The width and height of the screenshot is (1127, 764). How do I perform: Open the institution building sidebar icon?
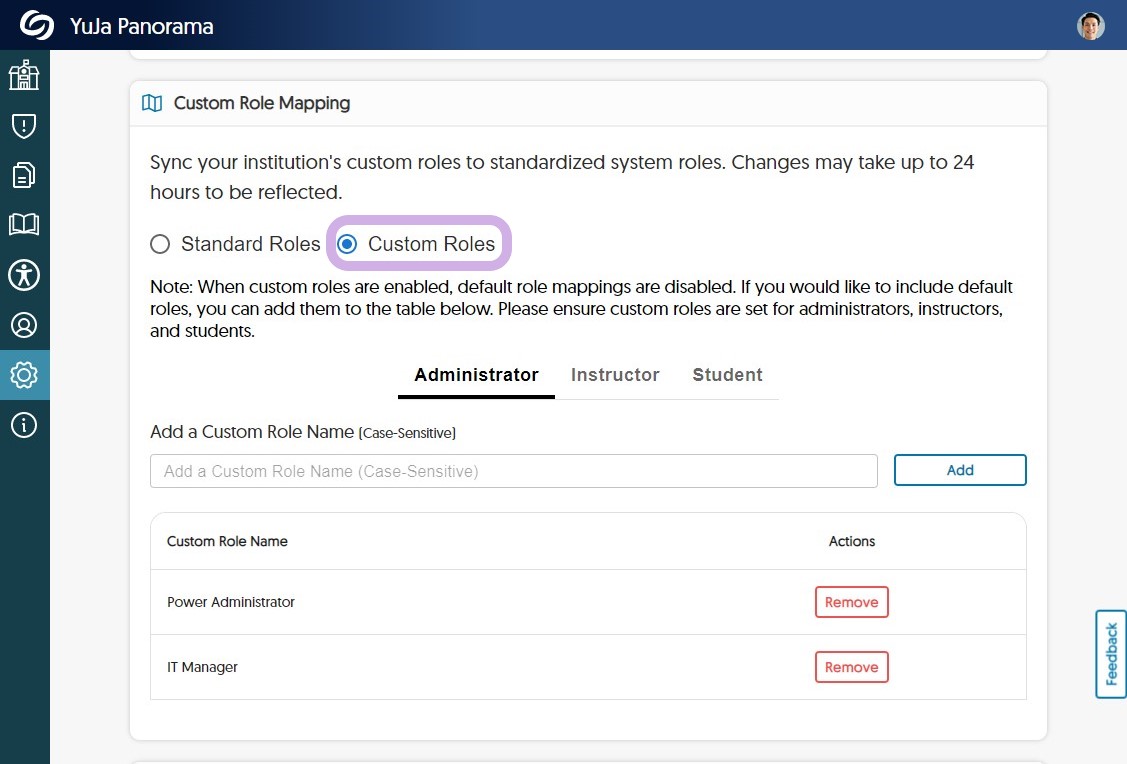pos(24,75)
